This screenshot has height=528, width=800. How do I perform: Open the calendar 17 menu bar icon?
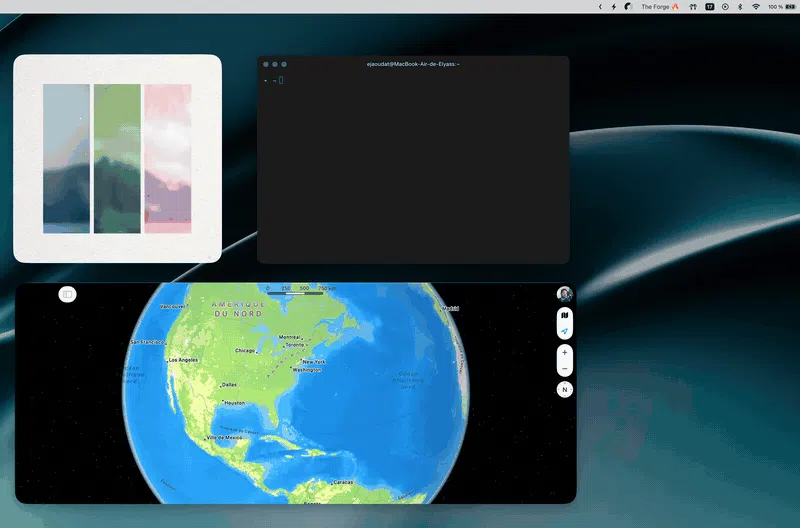click(x=710, y=7)
